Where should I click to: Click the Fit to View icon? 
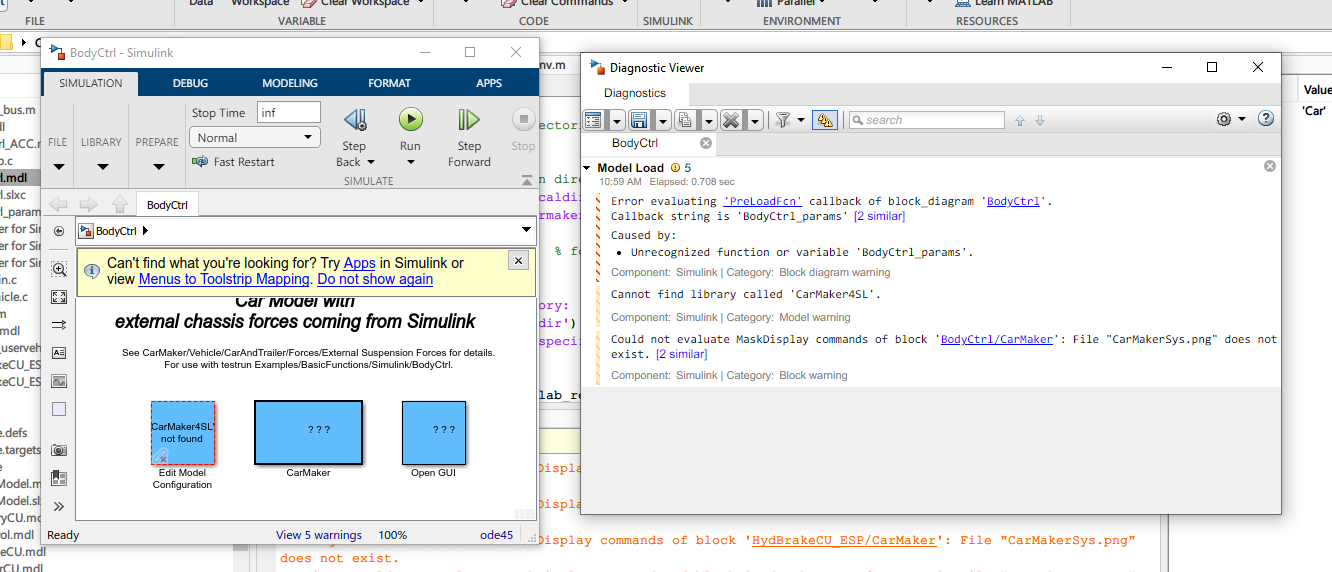pyautogui.click(x=59, y=297)
